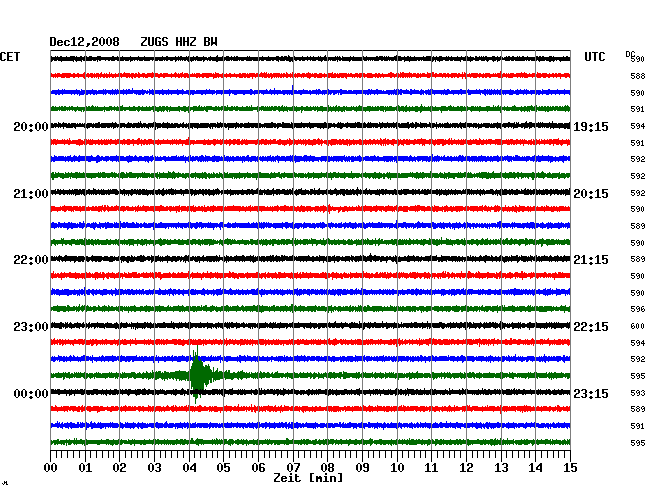Click the date label Dec12,2008
Viewport: 650px width, 494px height.
point(84,42)
